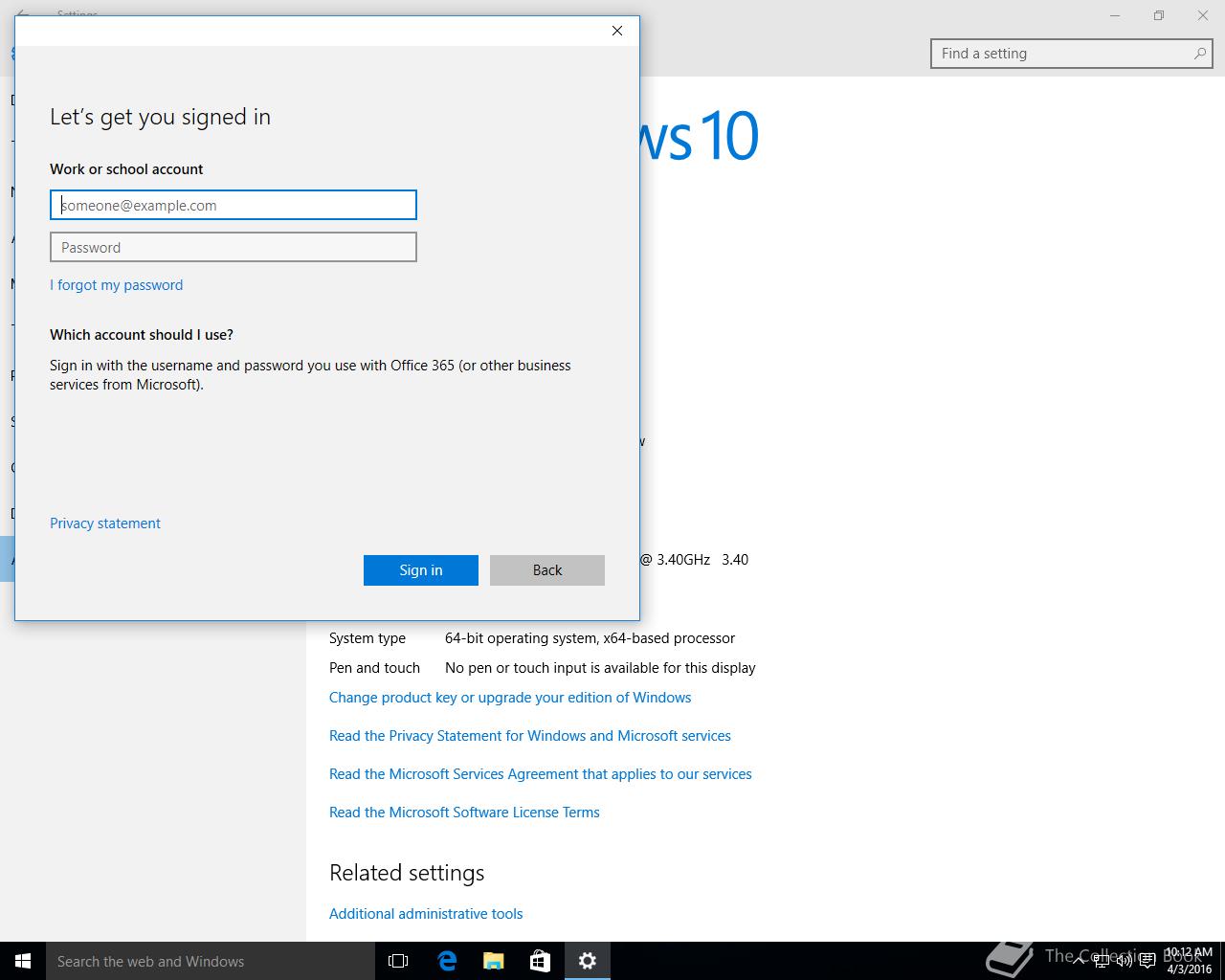The image size is (1225, 980).
Task: Click the 'Related settings' heading
Action: [407, 873]
